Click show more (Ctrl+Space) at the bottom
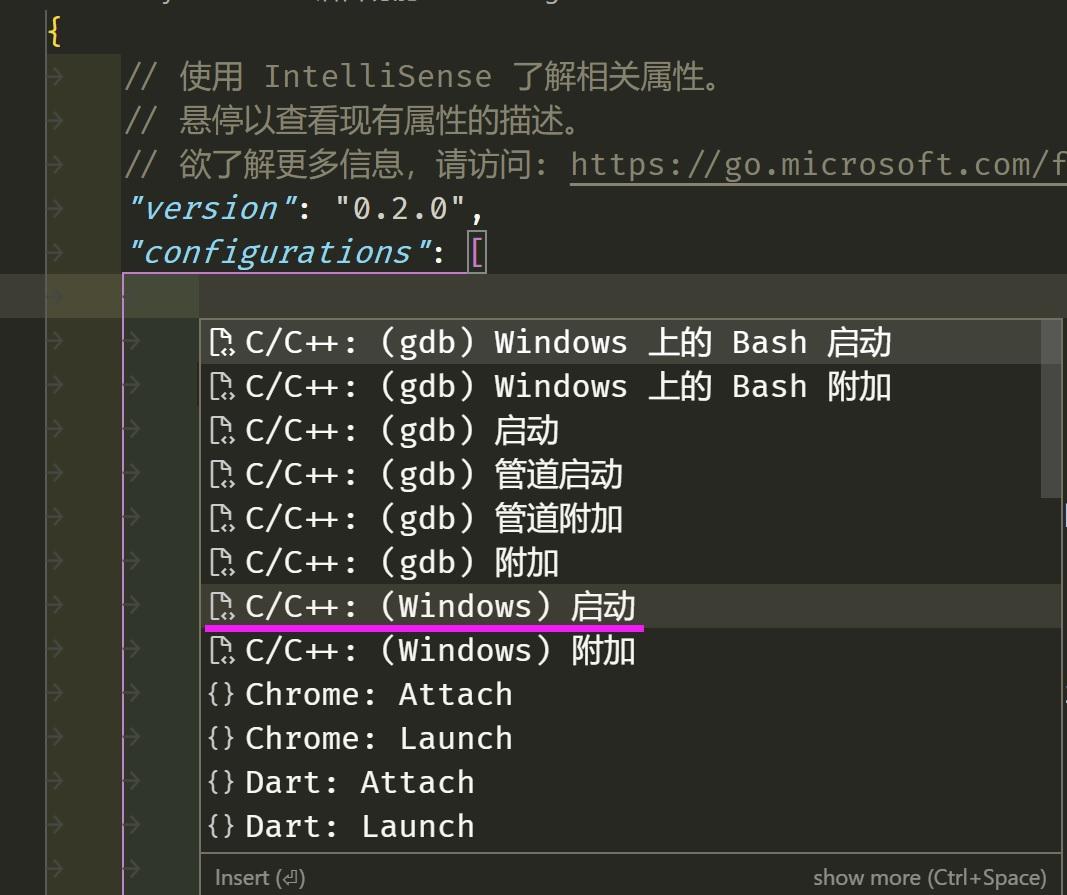This screenshot has width=1067, height=895. point(932,877)
